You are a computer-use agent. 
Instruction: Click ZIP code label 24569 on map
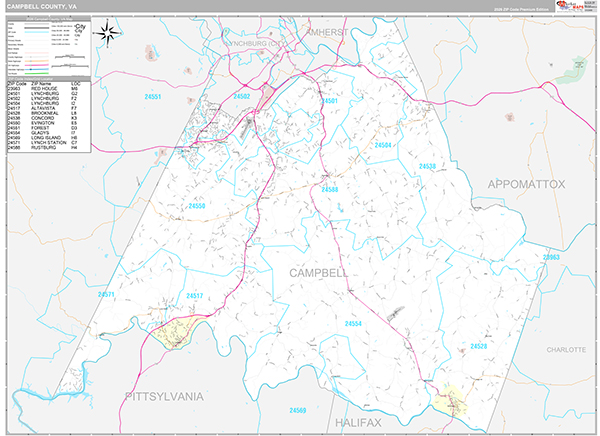[298, 411]
